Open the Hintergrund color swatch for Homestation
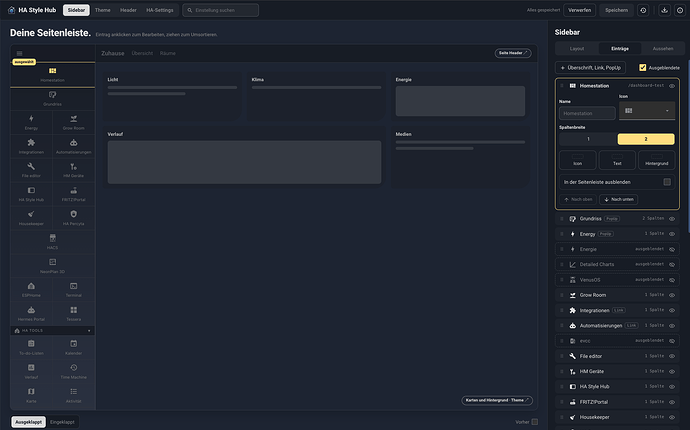The width and height of the screenshot is (690, 430). 657,160
